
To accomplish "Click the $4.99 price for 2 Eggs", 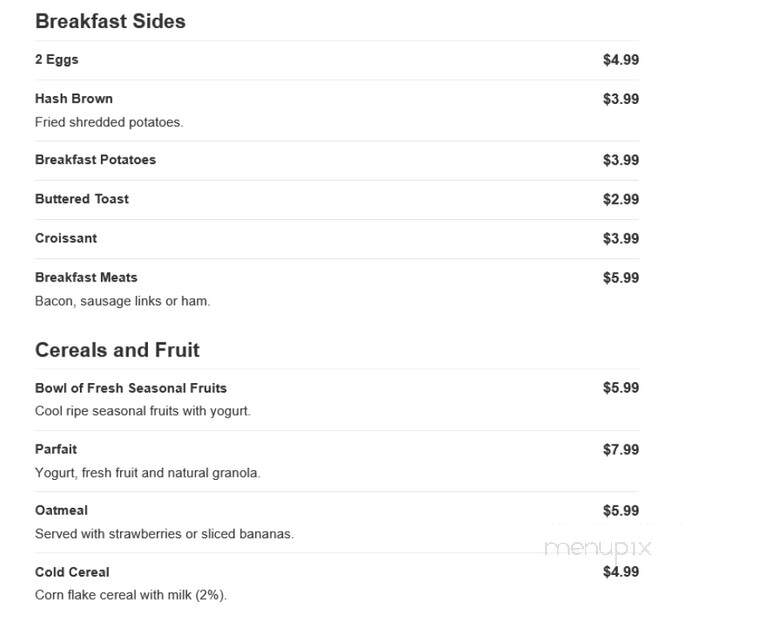I will point(621,59).
